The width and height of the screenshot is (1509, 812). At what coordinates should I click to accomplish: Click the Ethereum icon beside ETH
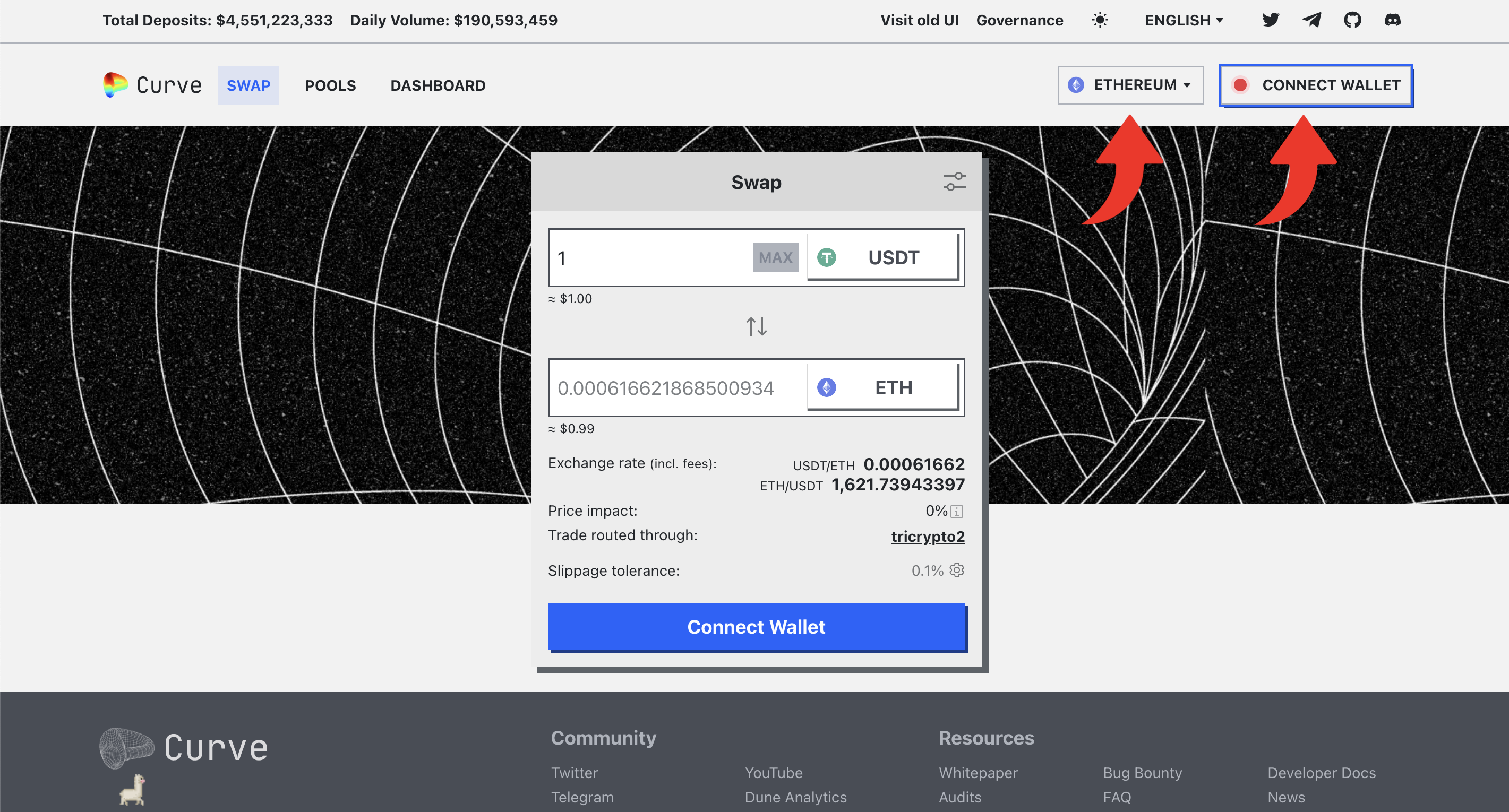[826, 387]
